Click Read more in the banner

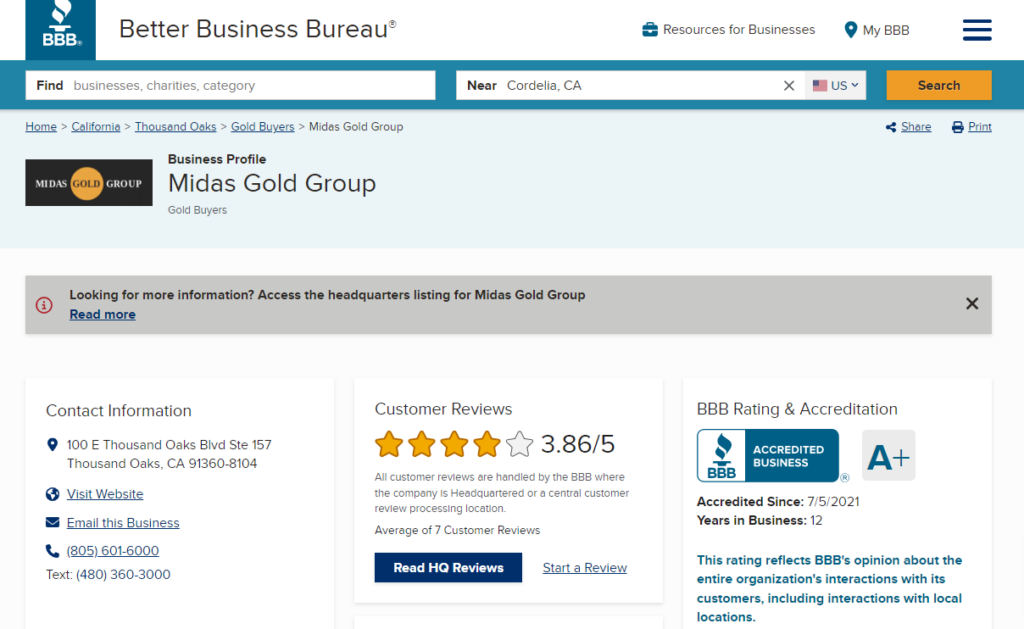coord(102,314)
